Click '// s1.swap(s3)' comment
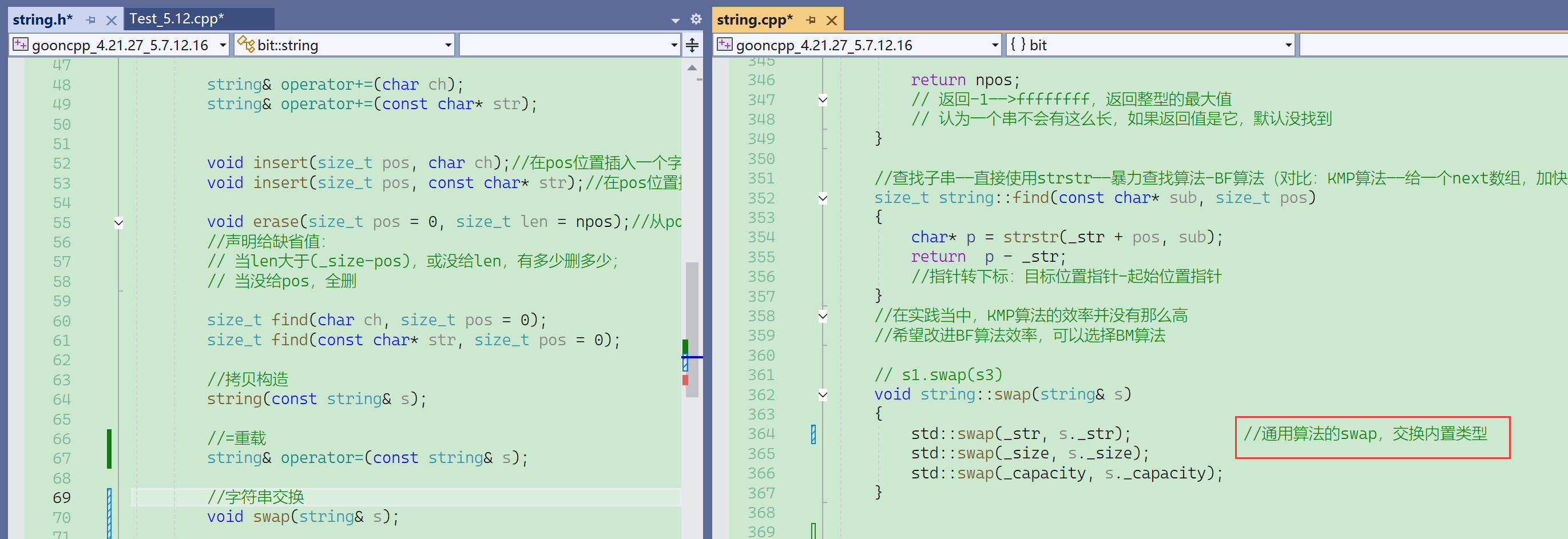Image resolution: width=1568 pixels, height=539 pixels. pos(938,375)
